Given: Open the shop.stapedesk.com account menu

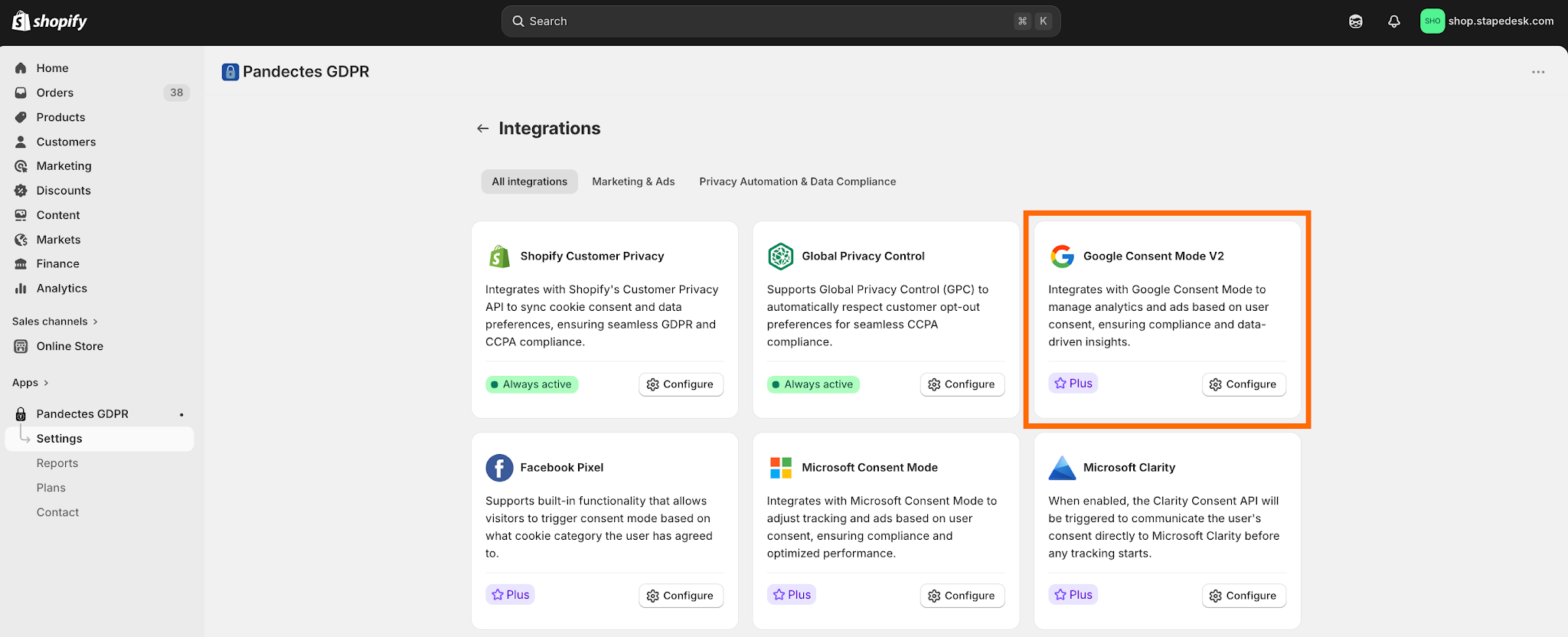Looking at the screenshot, I should [1488, 21].
